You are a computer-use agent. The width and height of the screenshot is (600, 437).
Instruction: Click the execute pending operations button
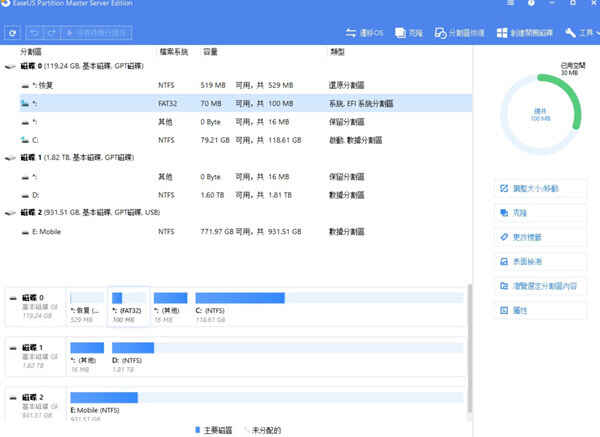[96, 33]
